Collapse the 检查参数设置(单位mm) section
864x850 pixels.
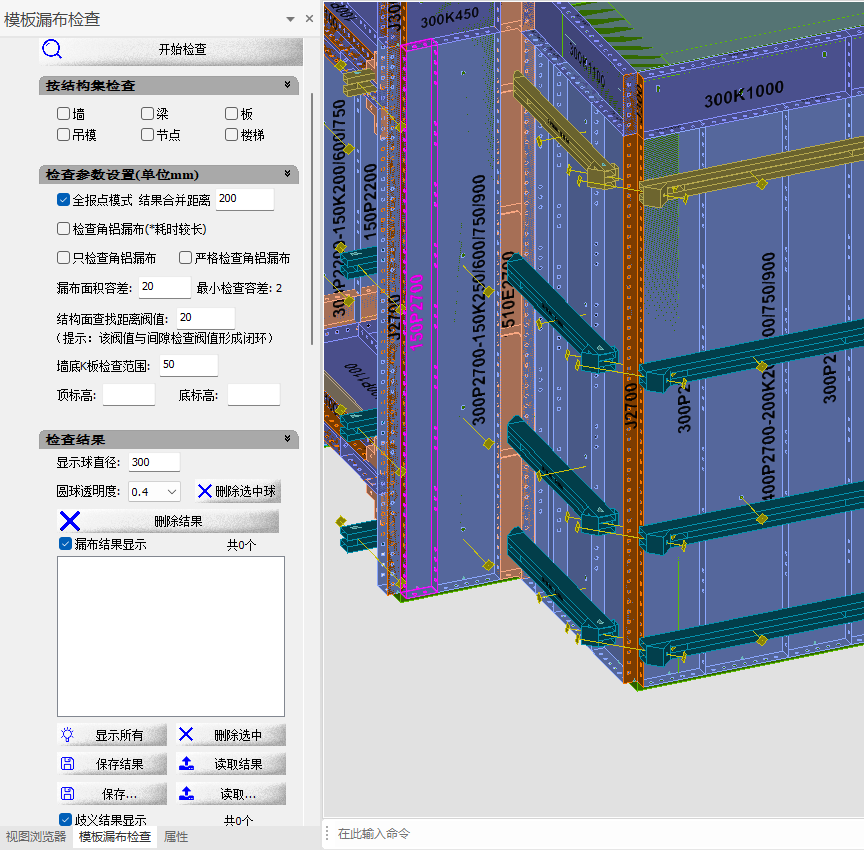(287, 174)
